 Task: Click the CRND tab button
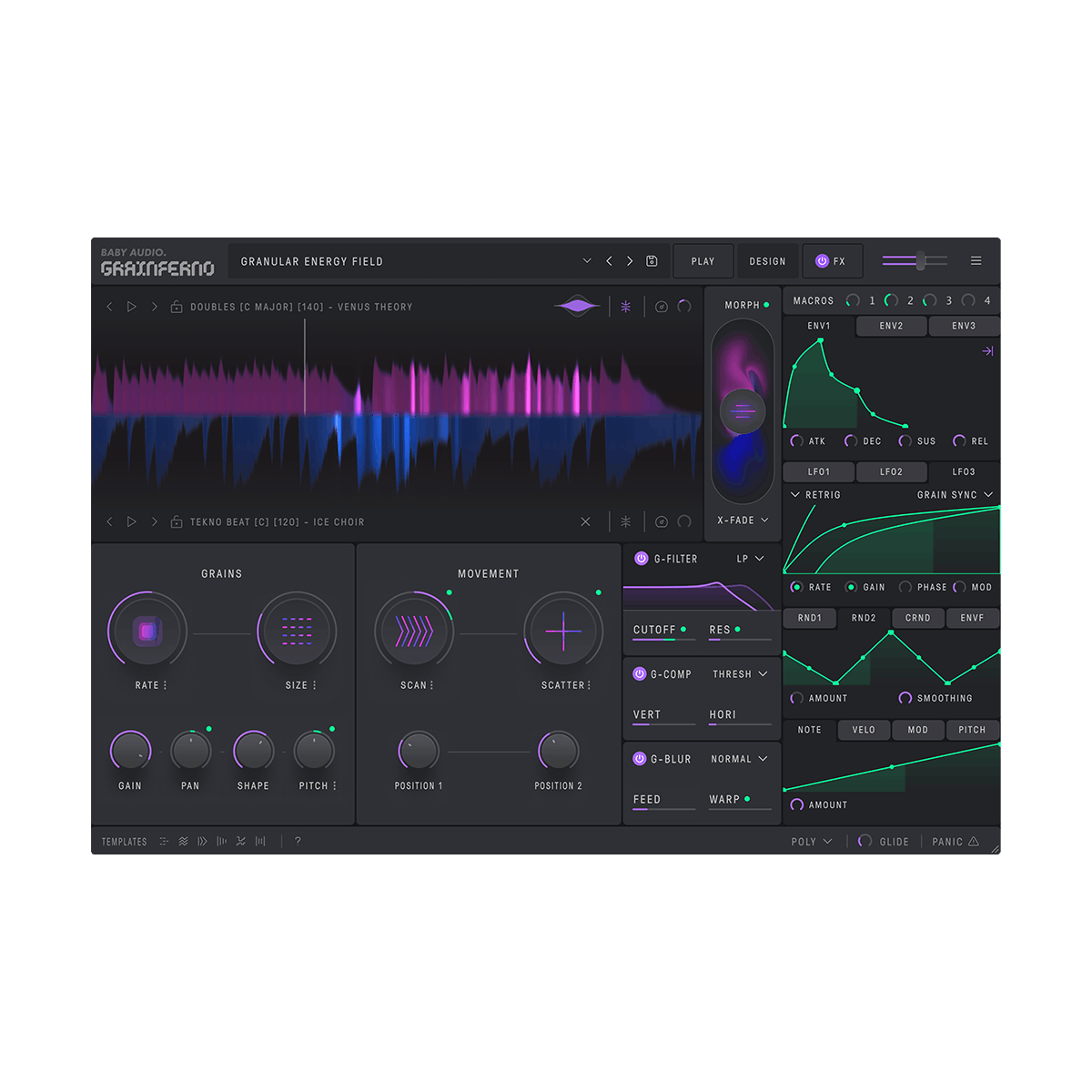(918, 618)
